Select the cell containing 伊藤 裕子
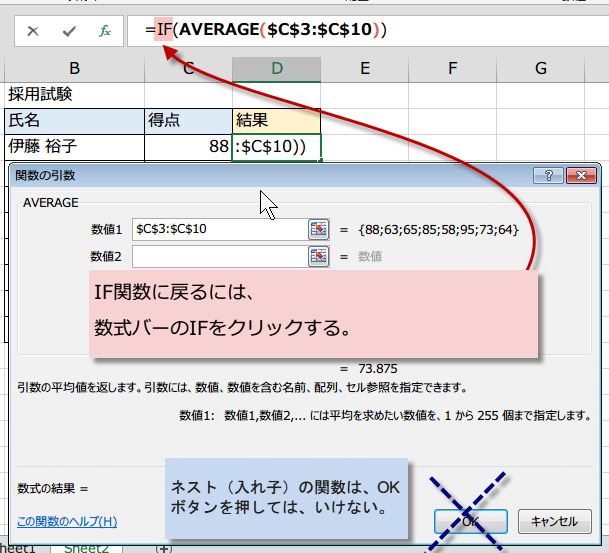This screenshot has width=609, height=553. coord(73,147)
